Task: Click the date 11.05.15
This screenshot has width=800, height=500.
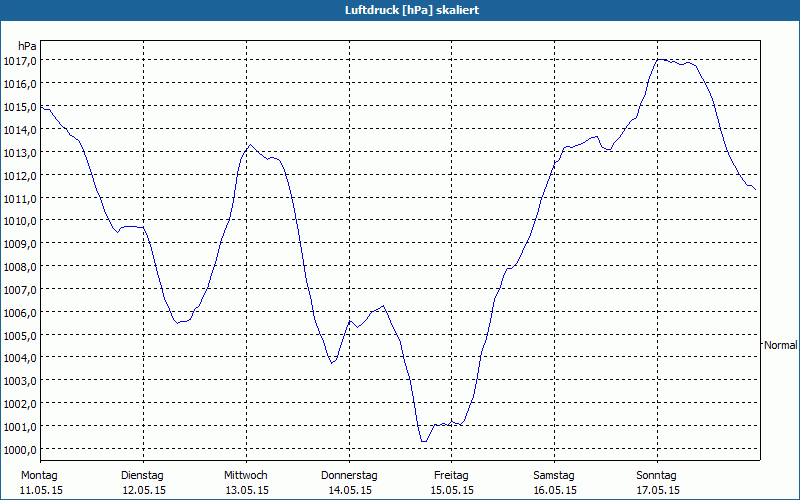Action: pos(41,491)
